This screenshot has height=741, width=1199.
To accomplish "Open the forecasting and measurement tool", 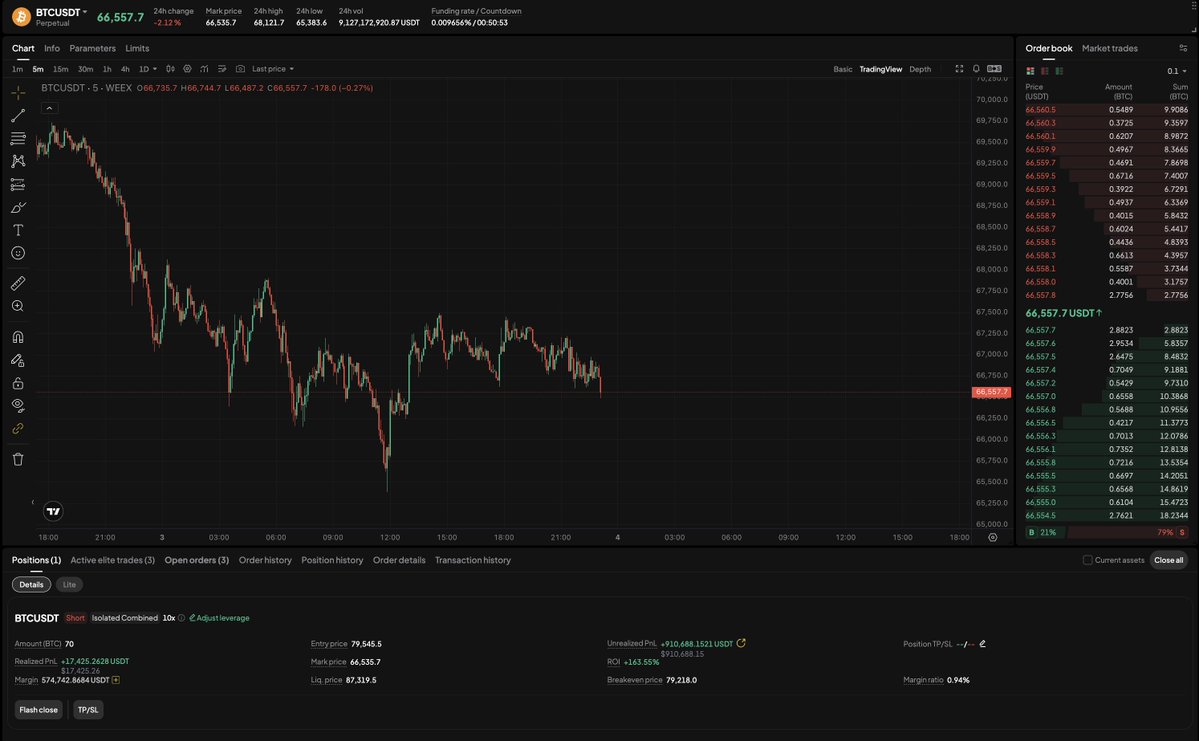I will point(18,184).
